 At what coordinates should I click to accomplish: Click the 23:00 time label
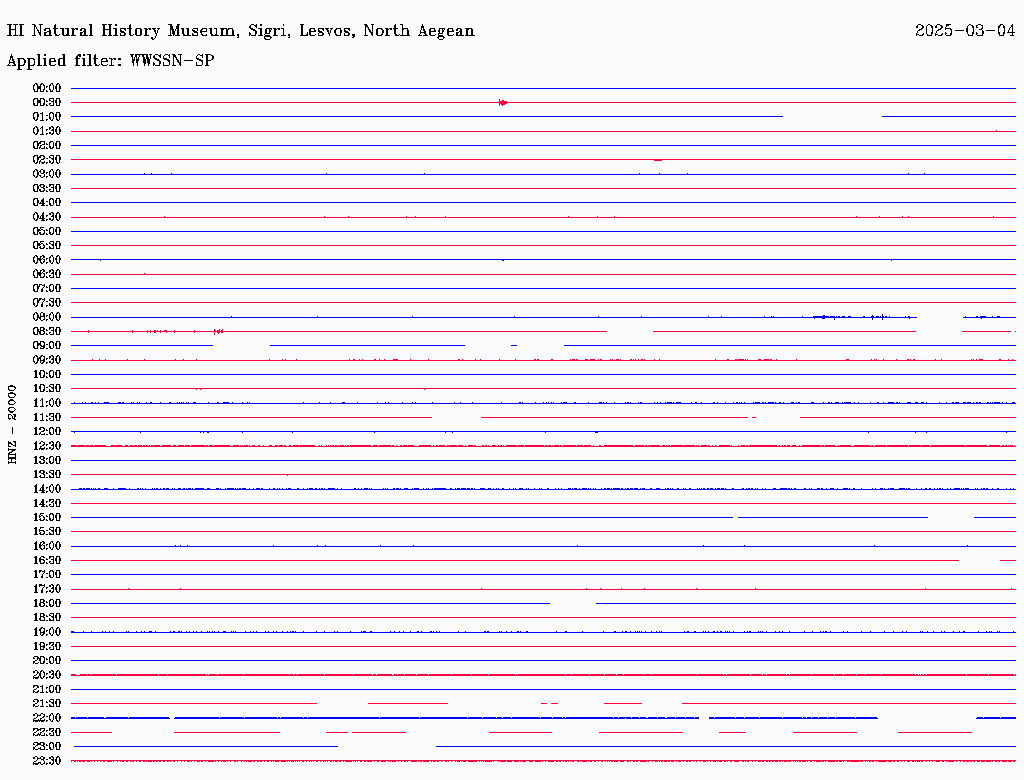[x=46, y=747]
